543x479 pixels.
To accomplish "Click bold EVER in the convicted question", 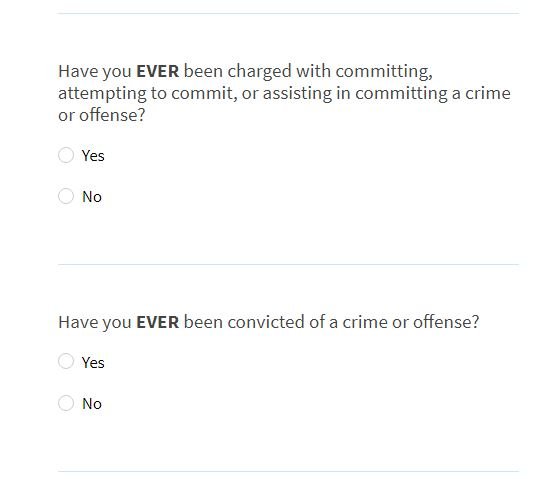I will tap(158, 322).
